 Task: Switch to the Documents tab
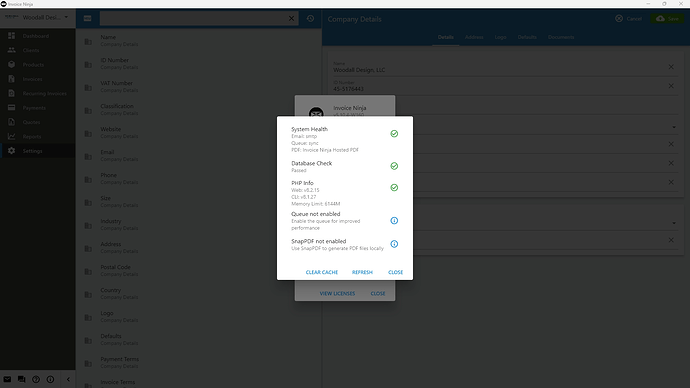pyautogui.click(x=561, y=37)
